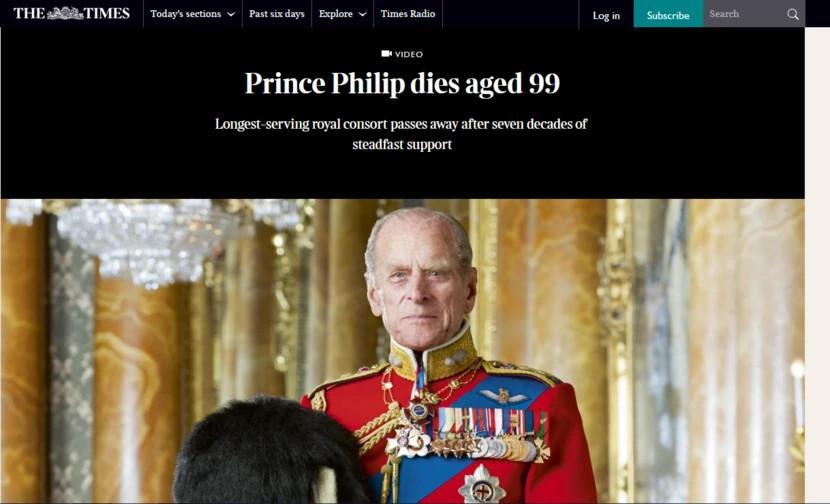
Task: Click the Prince Philip dies aged 99 headline
Action: pos(402,83)
